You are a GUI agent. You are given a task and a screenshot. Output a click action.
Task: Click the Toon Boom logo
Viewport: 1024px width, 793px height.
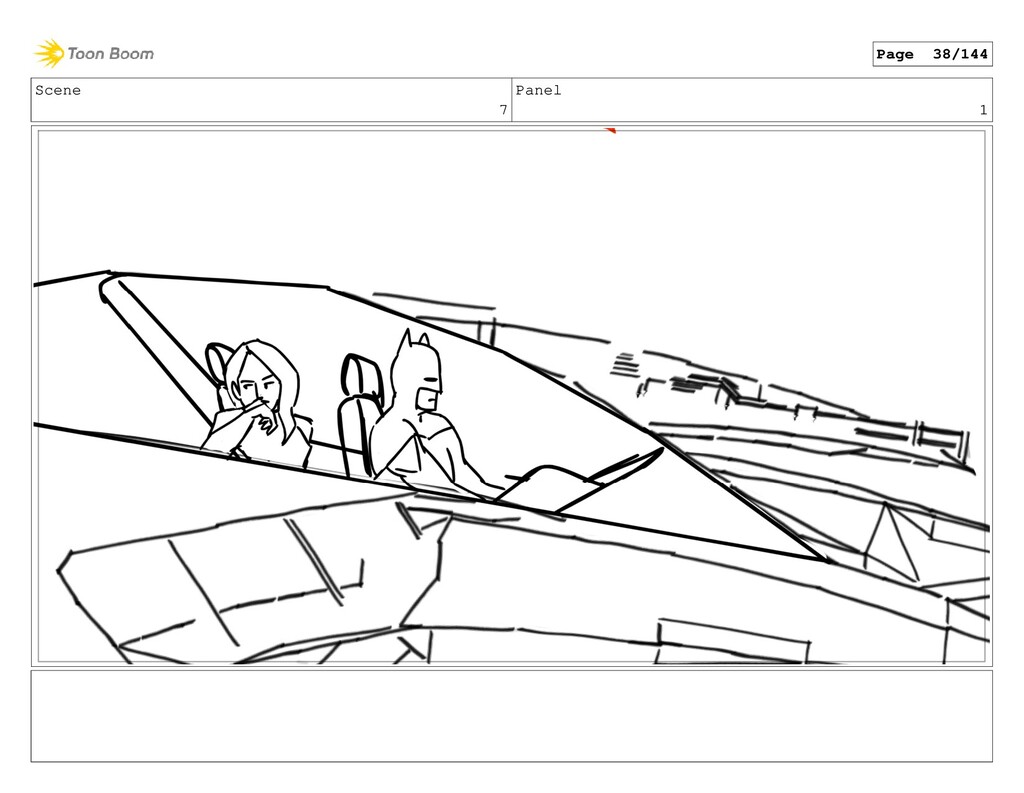pos(94,54)
